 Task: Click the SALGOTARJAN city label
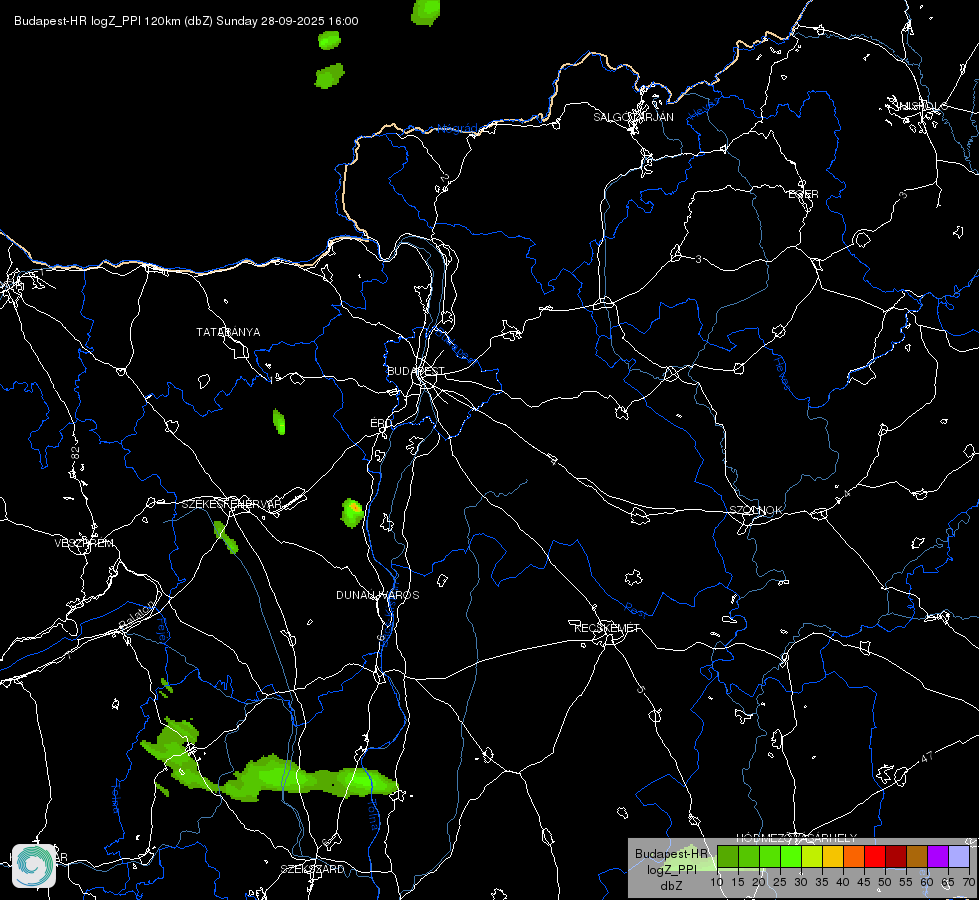633,117
